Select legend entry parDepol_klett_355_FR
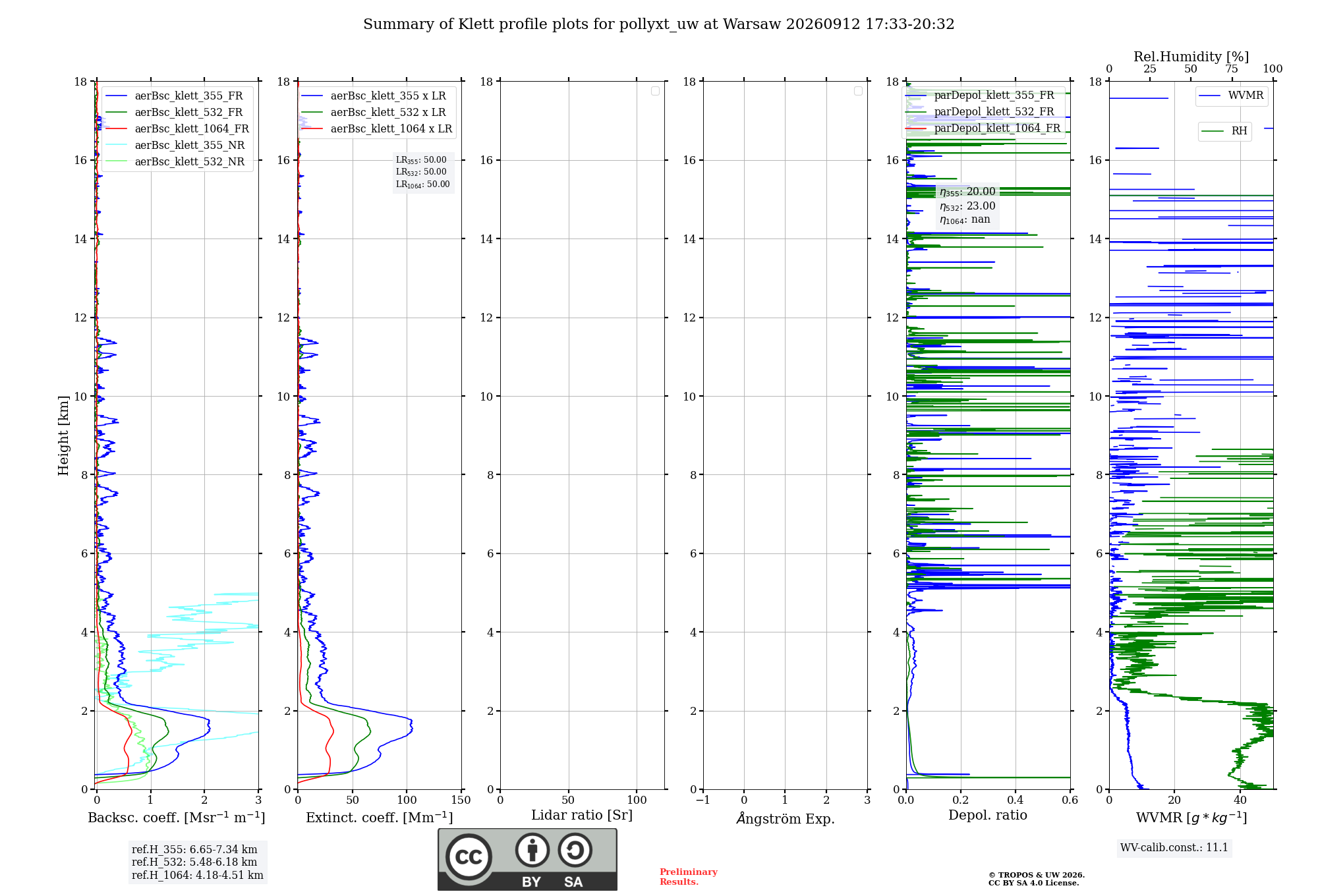Image resolution: width=1318 pixels, height=896 pixels. [994, 96]
